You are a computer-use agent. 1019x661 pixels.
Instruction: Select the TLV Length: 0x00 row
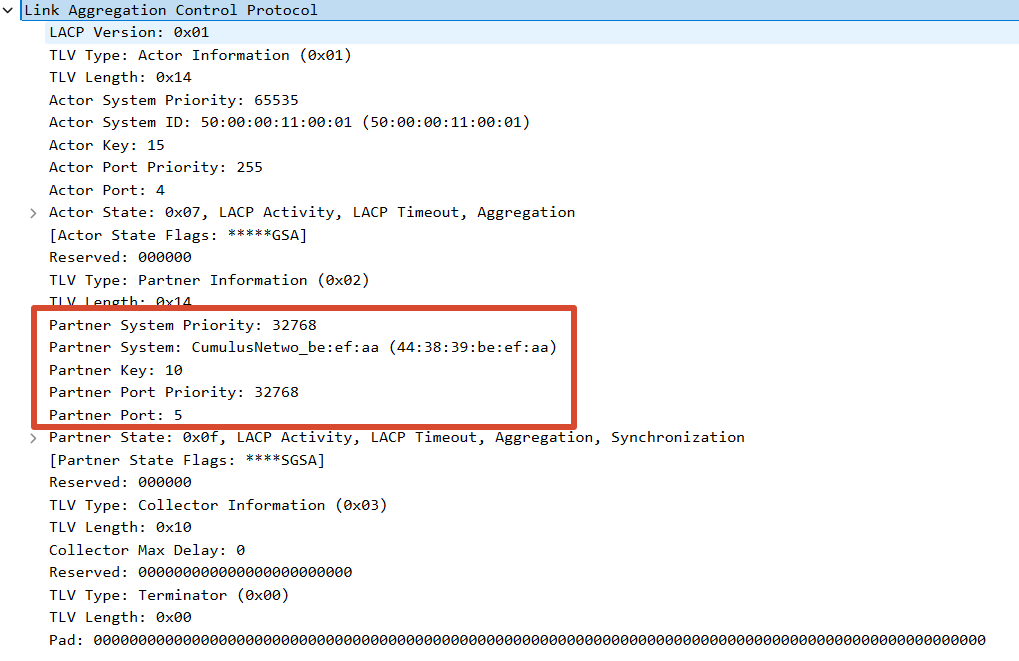click(x=120, y=617)
